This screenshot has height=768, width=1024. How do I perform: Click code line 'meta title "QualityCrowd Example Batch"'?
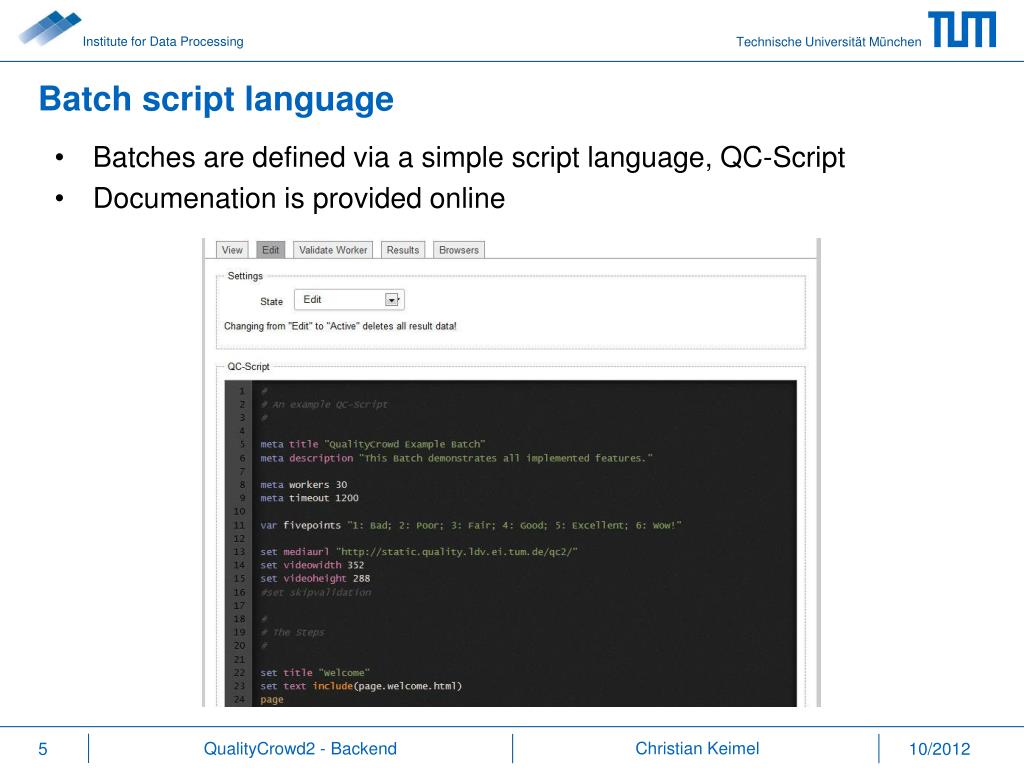click(372, 444)
